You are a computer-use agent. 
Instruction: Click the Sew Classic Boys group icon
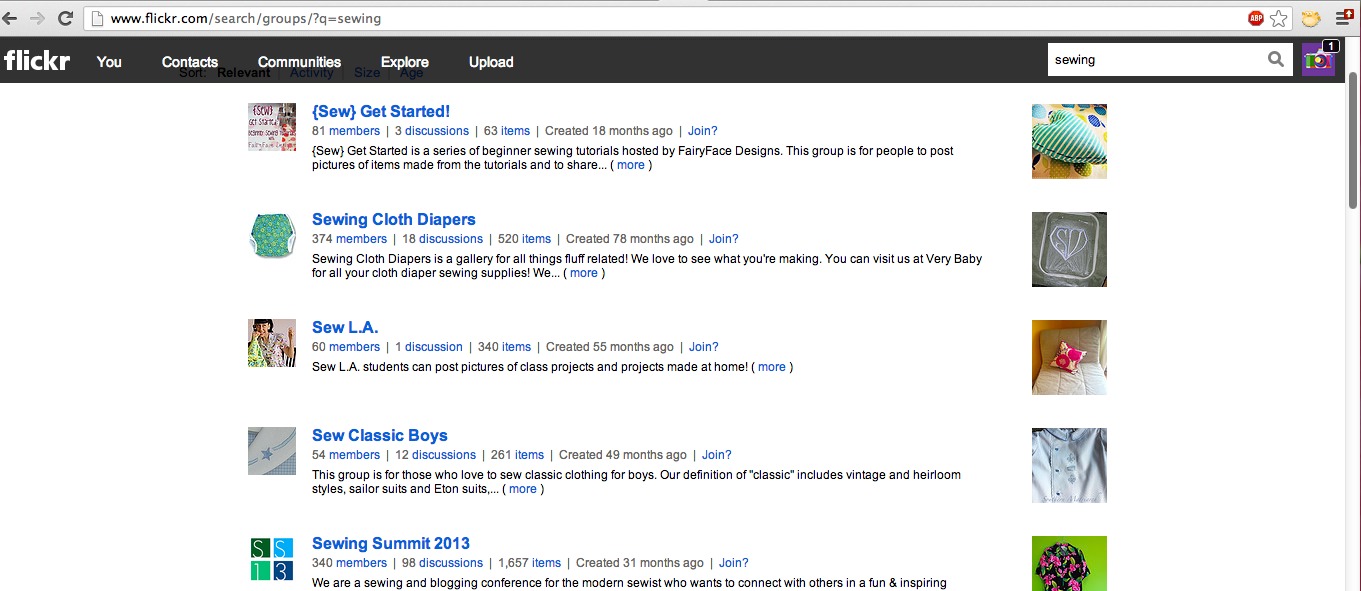tap(272, 451)
